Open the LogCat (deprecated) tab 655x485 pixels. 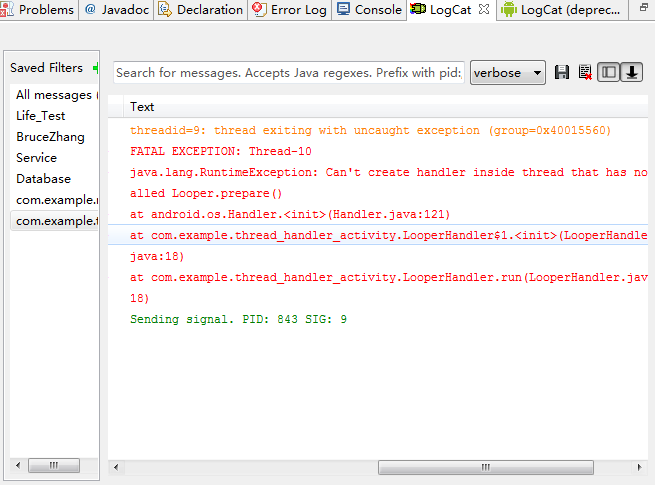point(561,9)
